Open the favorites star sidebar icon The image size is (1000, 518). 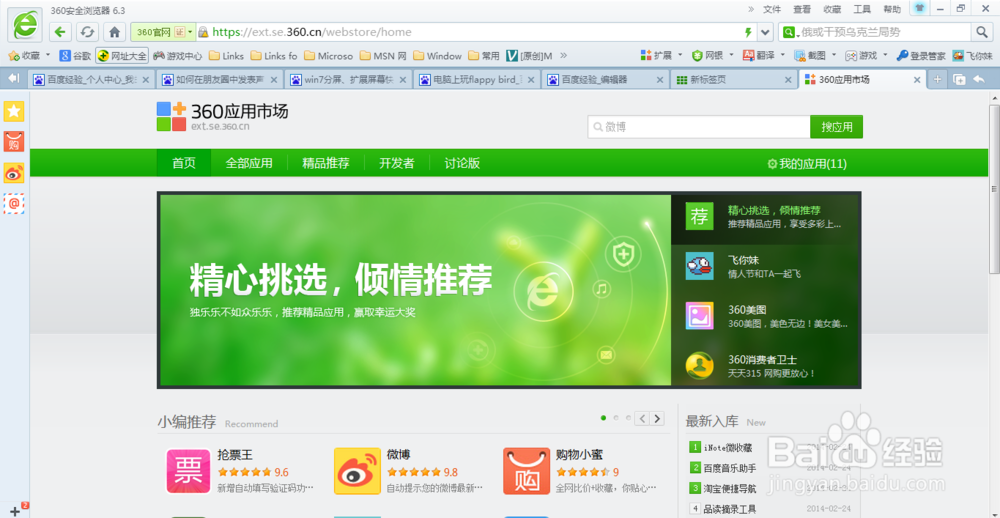14,111
